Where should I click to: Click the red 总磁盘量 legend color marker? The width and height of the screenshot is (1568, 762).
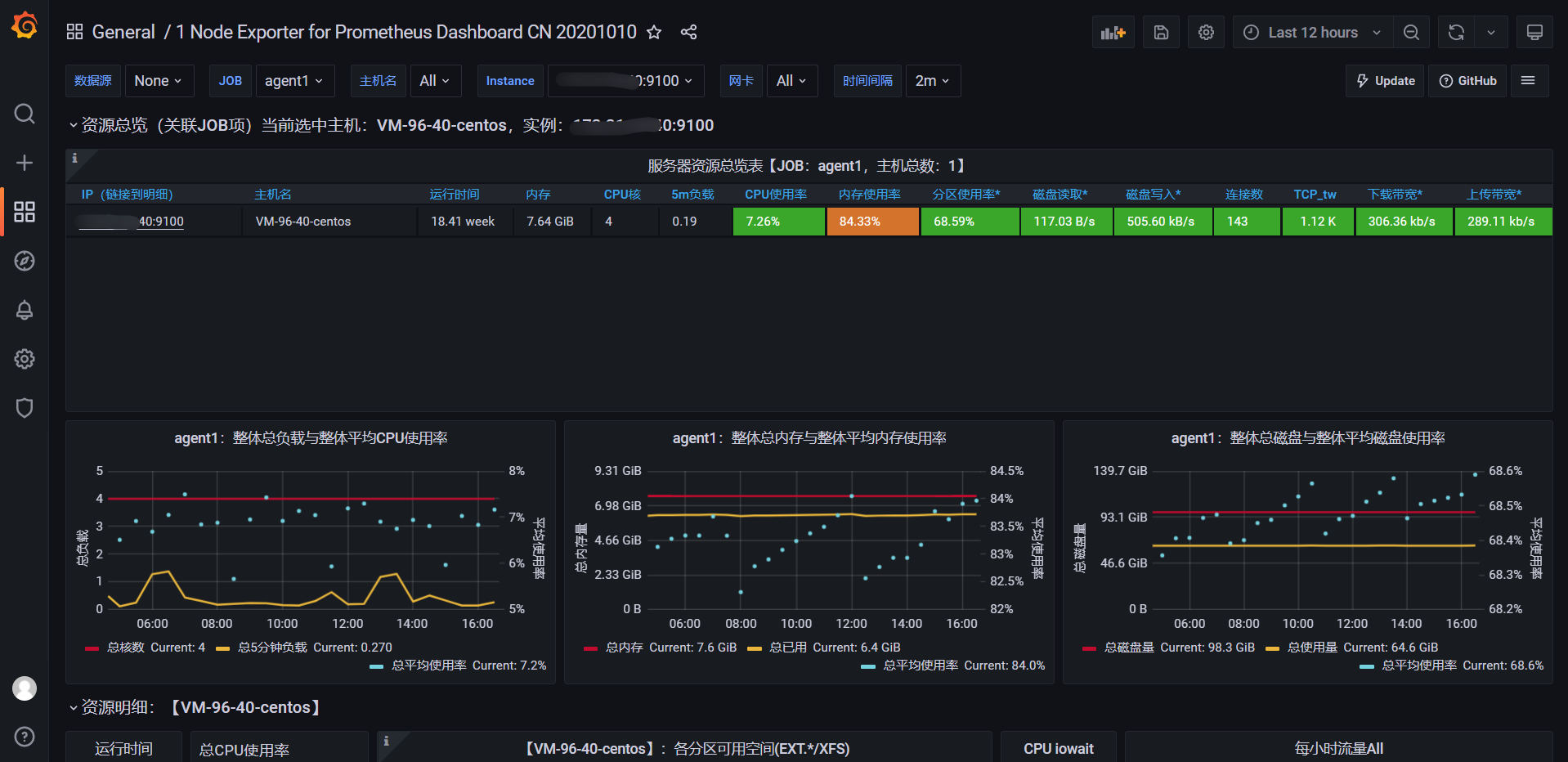coord(1088,647)
